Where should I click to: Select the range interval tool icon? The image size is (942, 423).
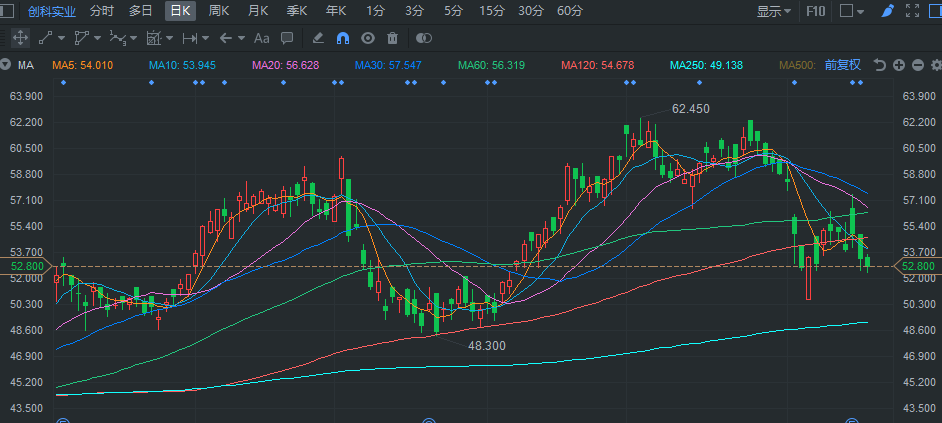pos(190,38)
